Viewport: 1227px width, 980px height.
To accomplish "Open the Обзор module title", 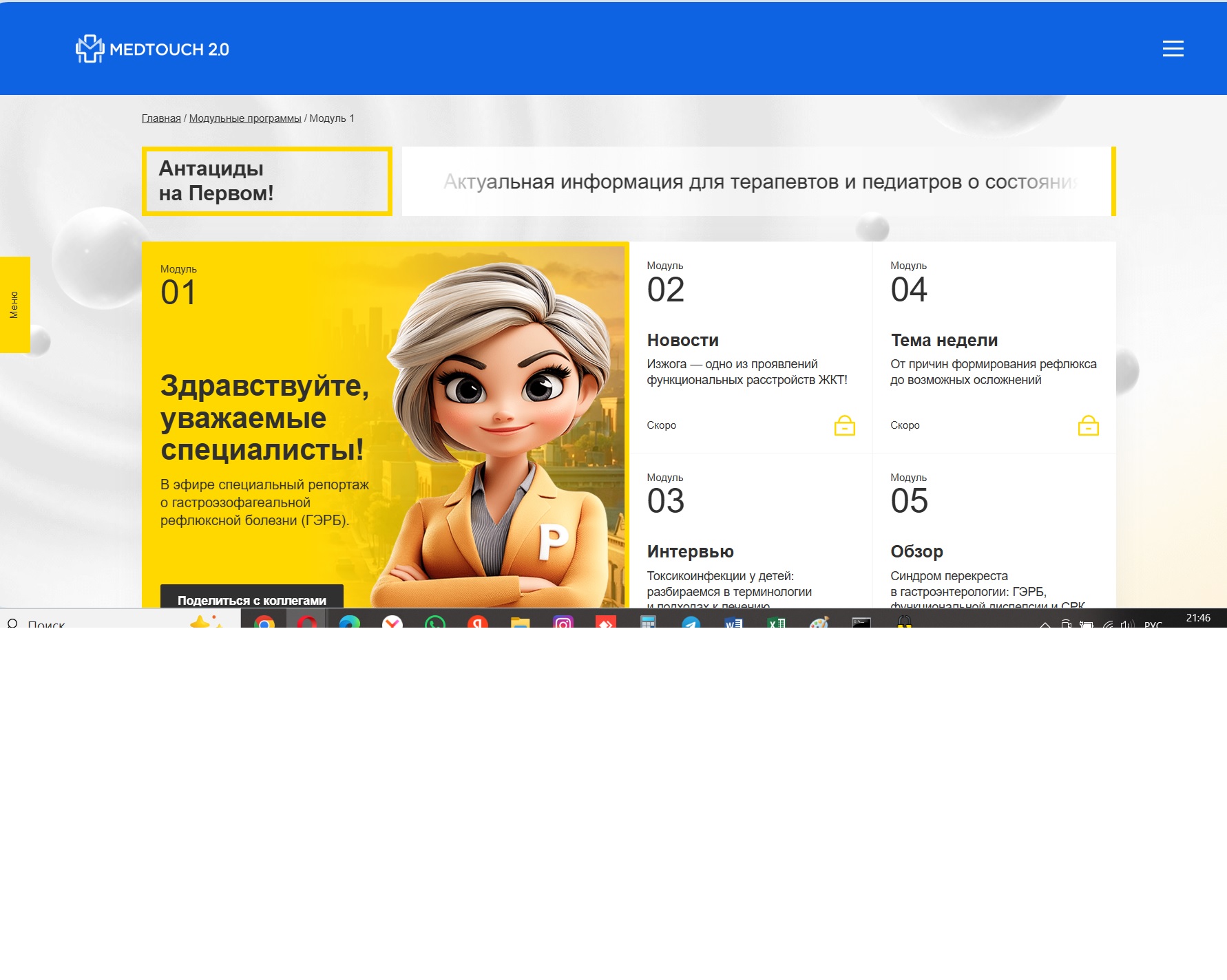I will click(916, 551).
